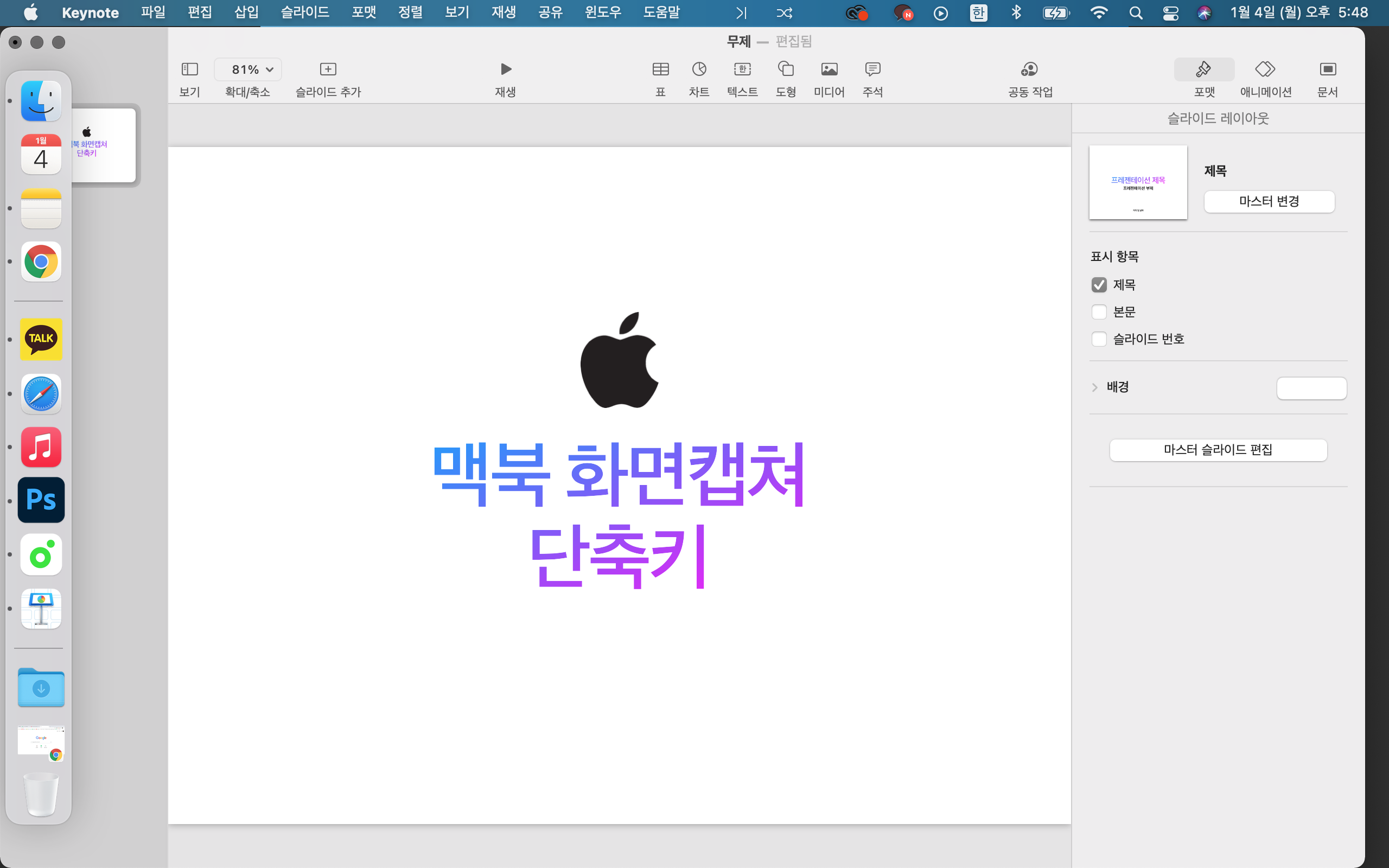Open the 삽입 menu

pos(246,12)
